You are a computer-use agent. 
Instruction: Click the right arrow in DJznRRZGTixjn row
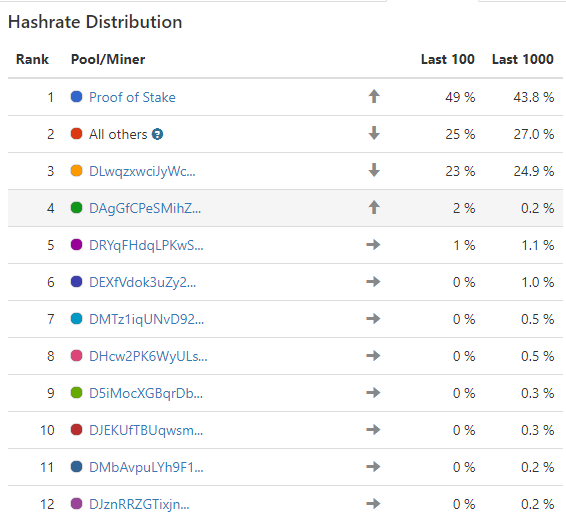(373, 503)
